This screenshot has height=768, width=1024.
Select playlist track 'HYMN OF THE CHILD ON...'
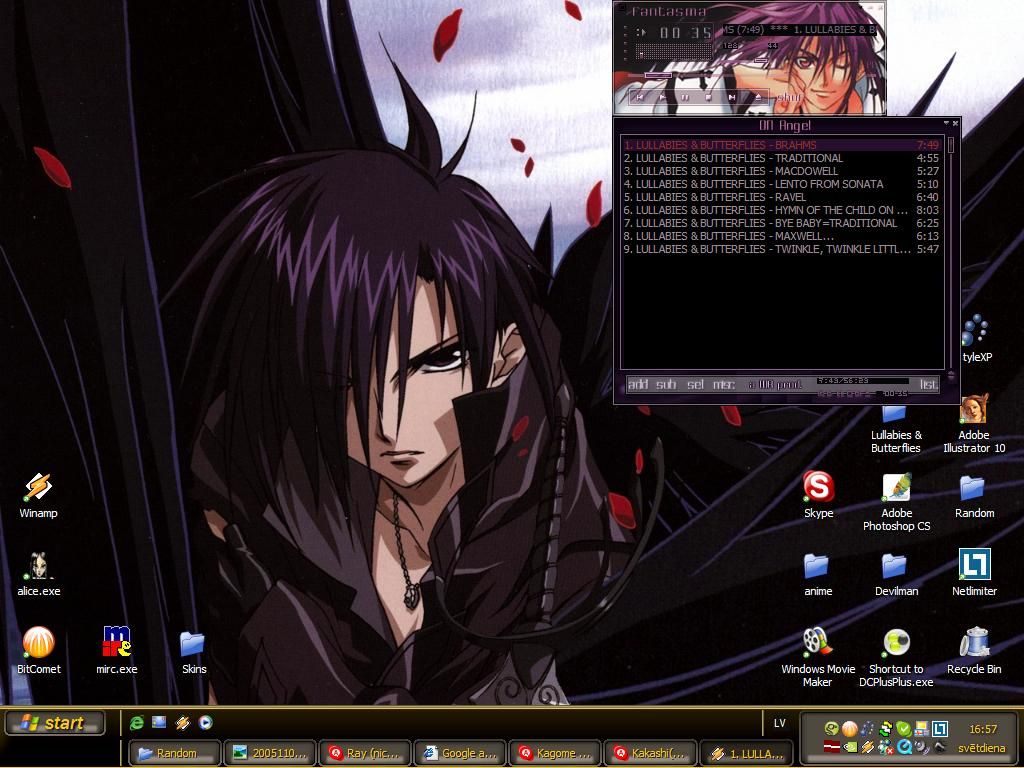pos(781,210)
